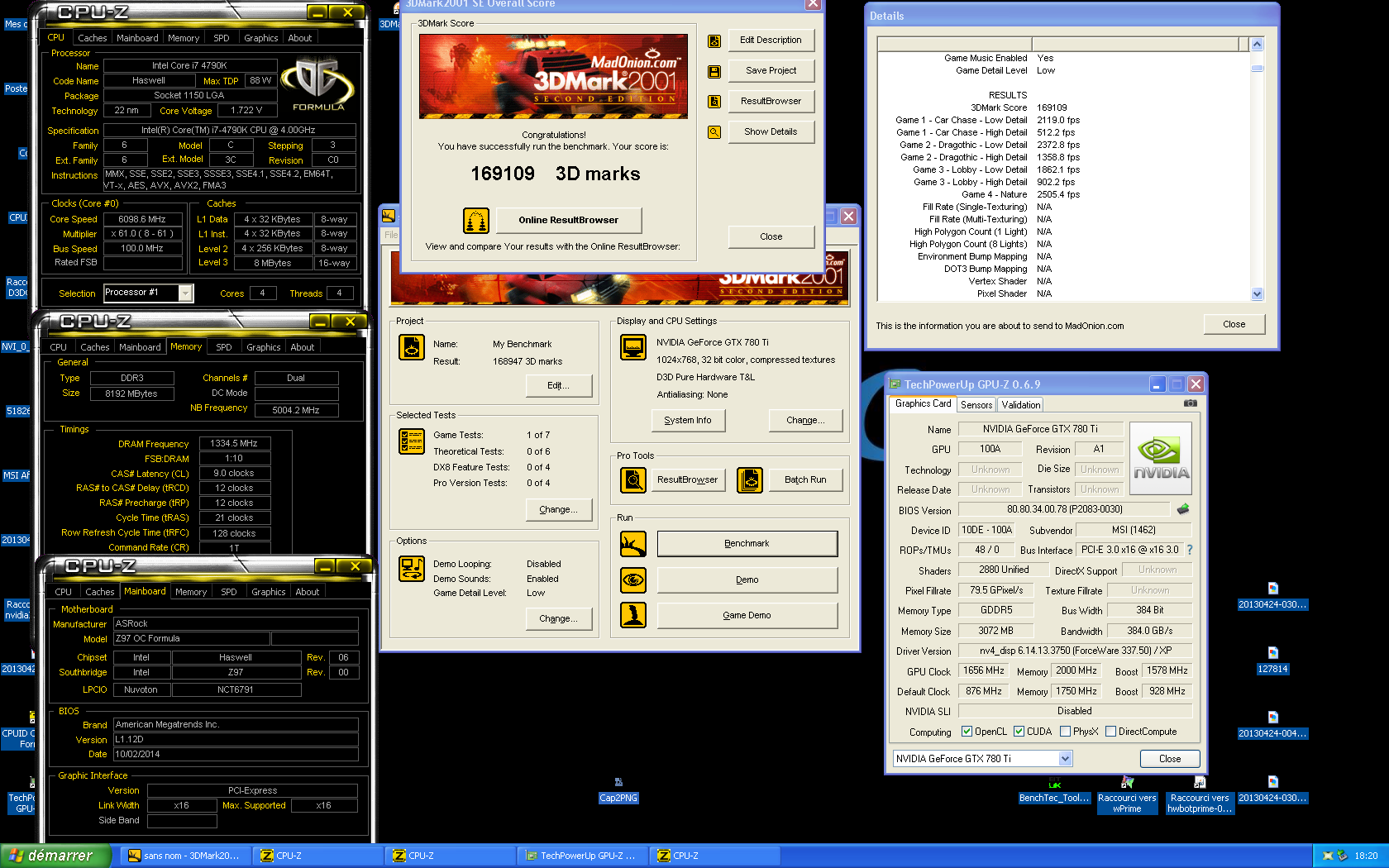Open the wPrime shortcut on desktop
The height and width of the screenshot is (868, 1389).
(x=1127, y=795)
